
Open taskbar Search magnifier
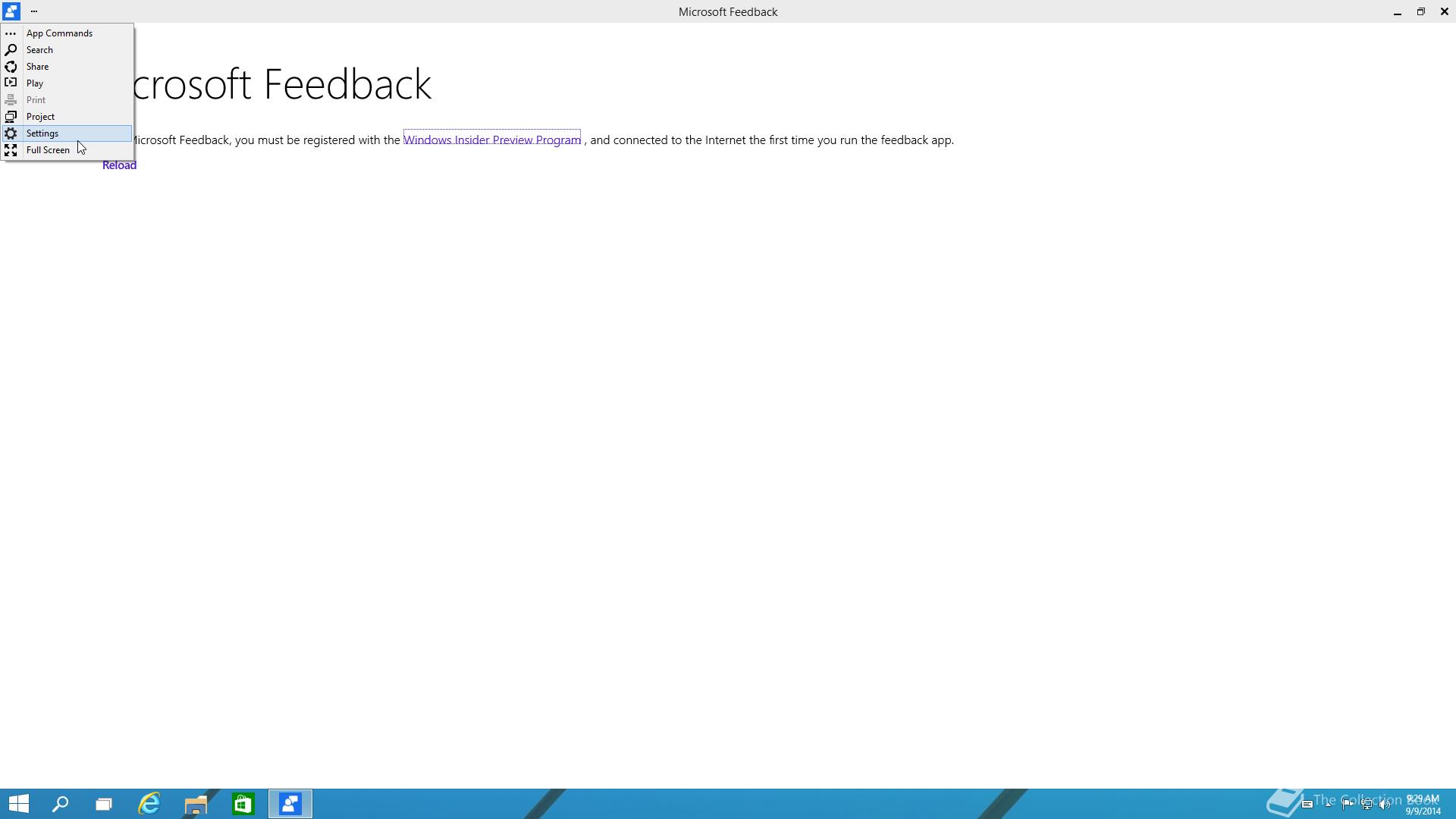[x=61, y=804]
